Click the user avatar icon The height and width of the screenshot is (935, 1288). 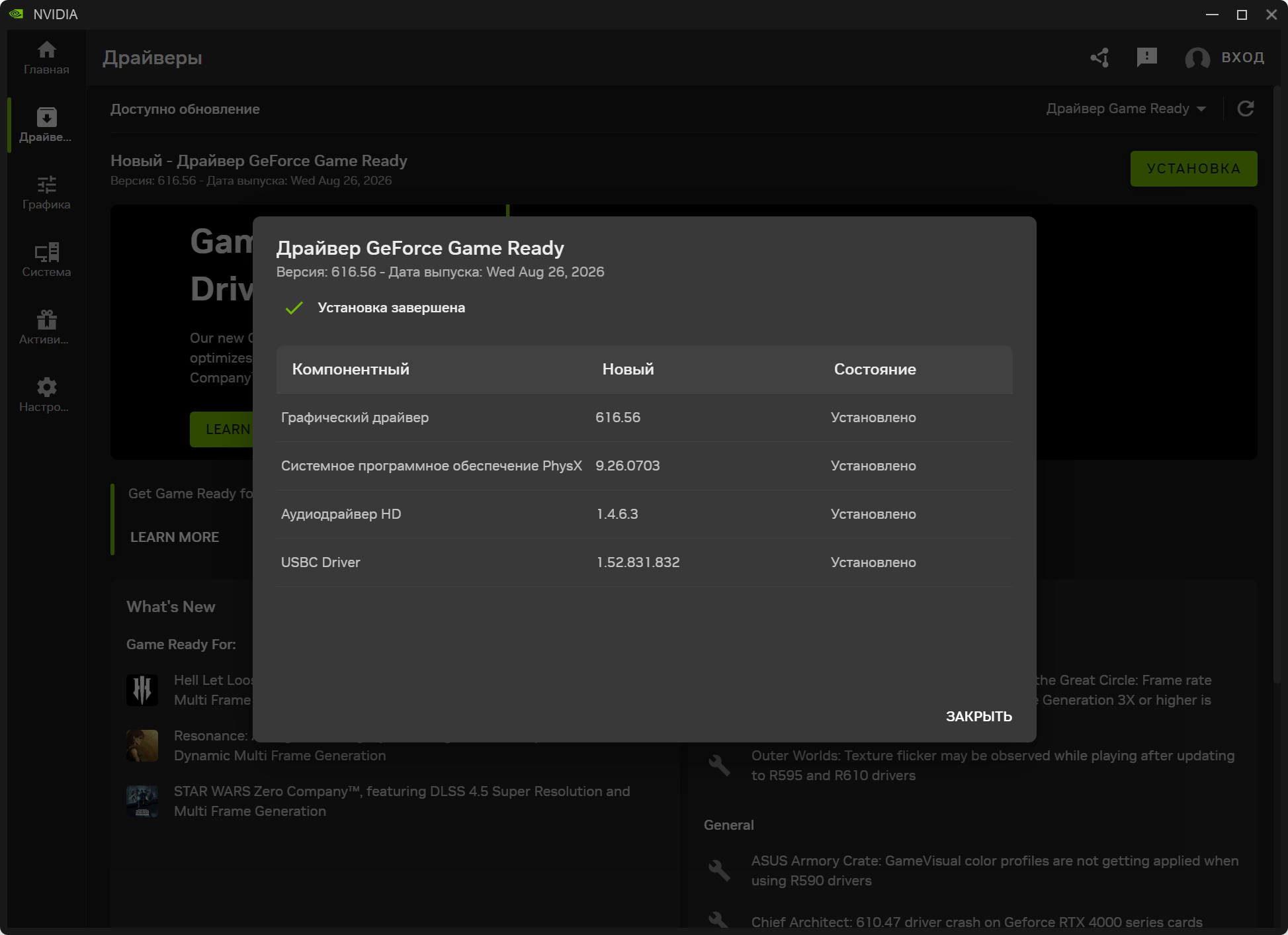(1197, 58)
